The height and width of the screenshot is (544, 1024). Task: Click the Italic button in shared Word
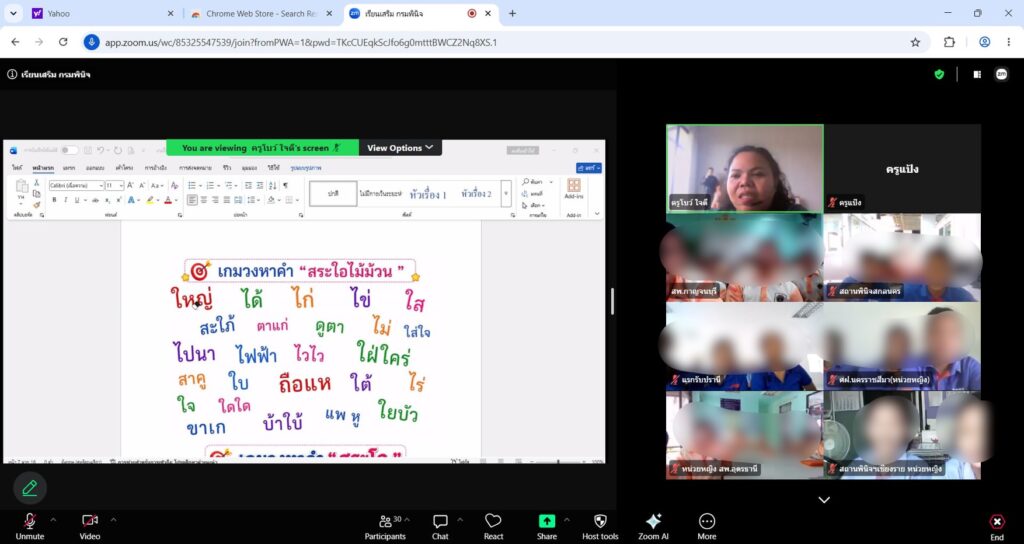pyautogui.click(x=65, y=200)
